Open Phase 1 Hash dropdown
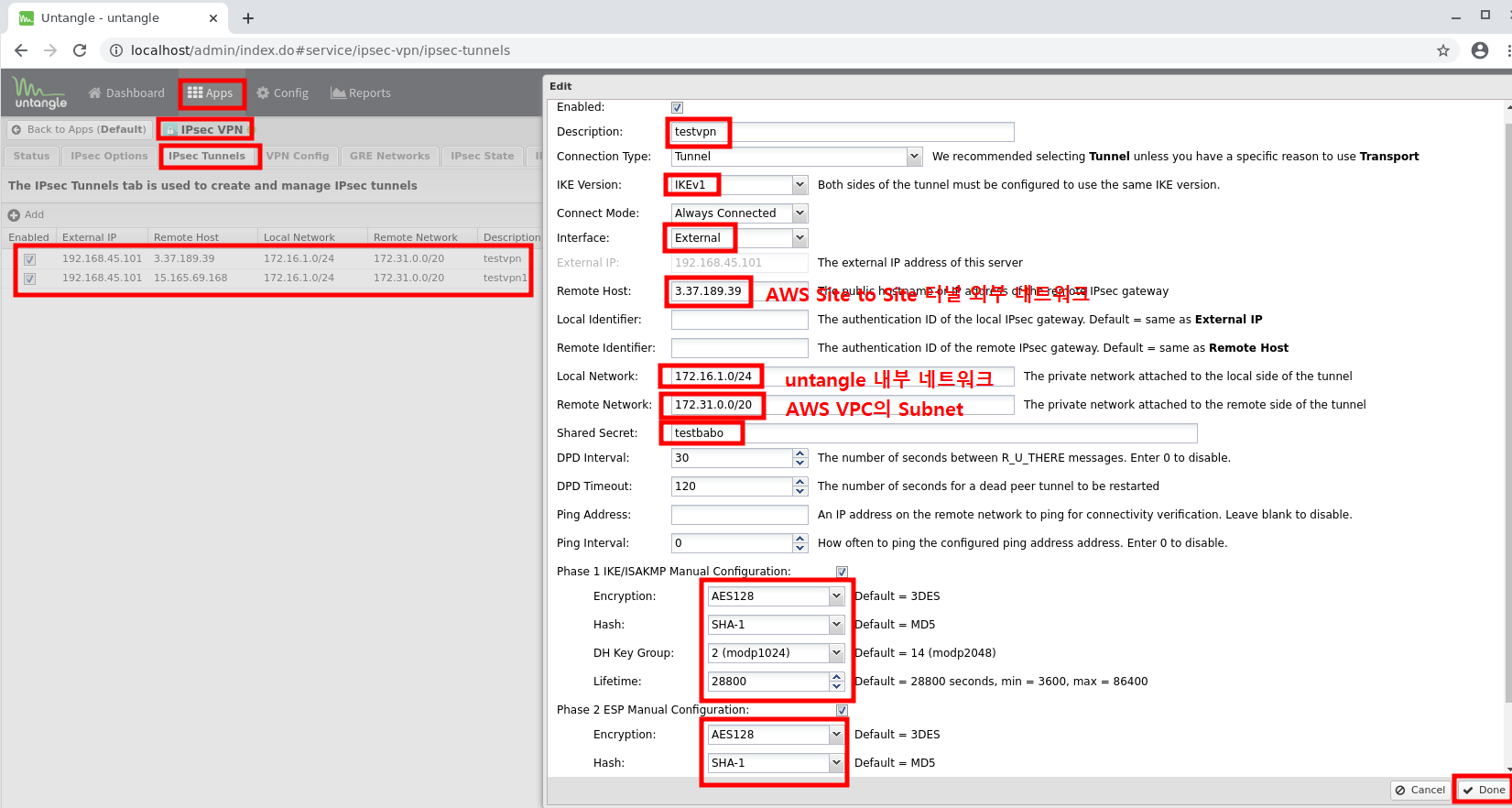The height and width of the screenshot is (808, 1512). [836, 625]
